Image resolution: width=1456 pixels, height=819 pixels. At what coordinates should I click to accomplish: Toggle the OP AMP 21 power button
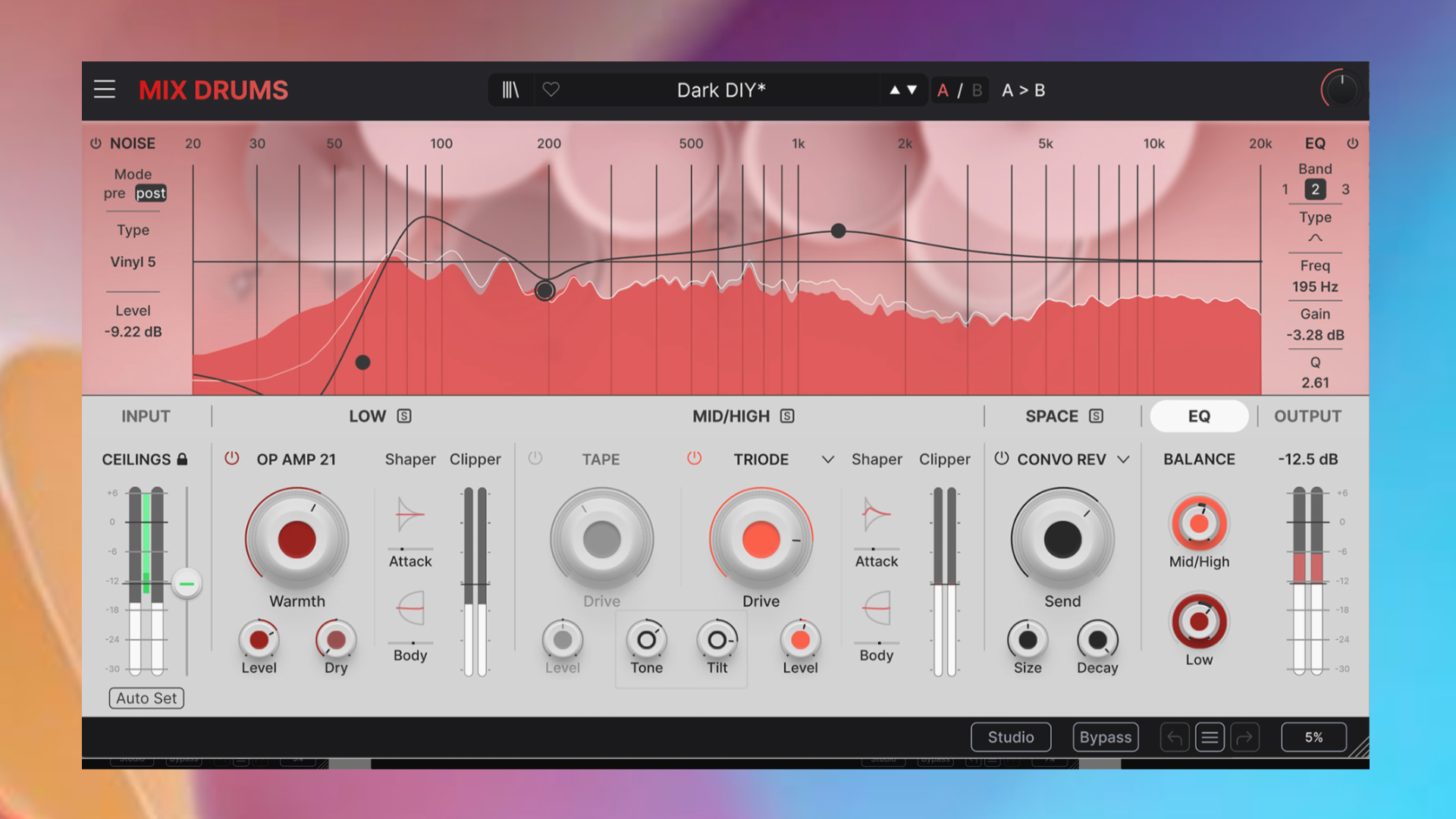coord(232,459)
